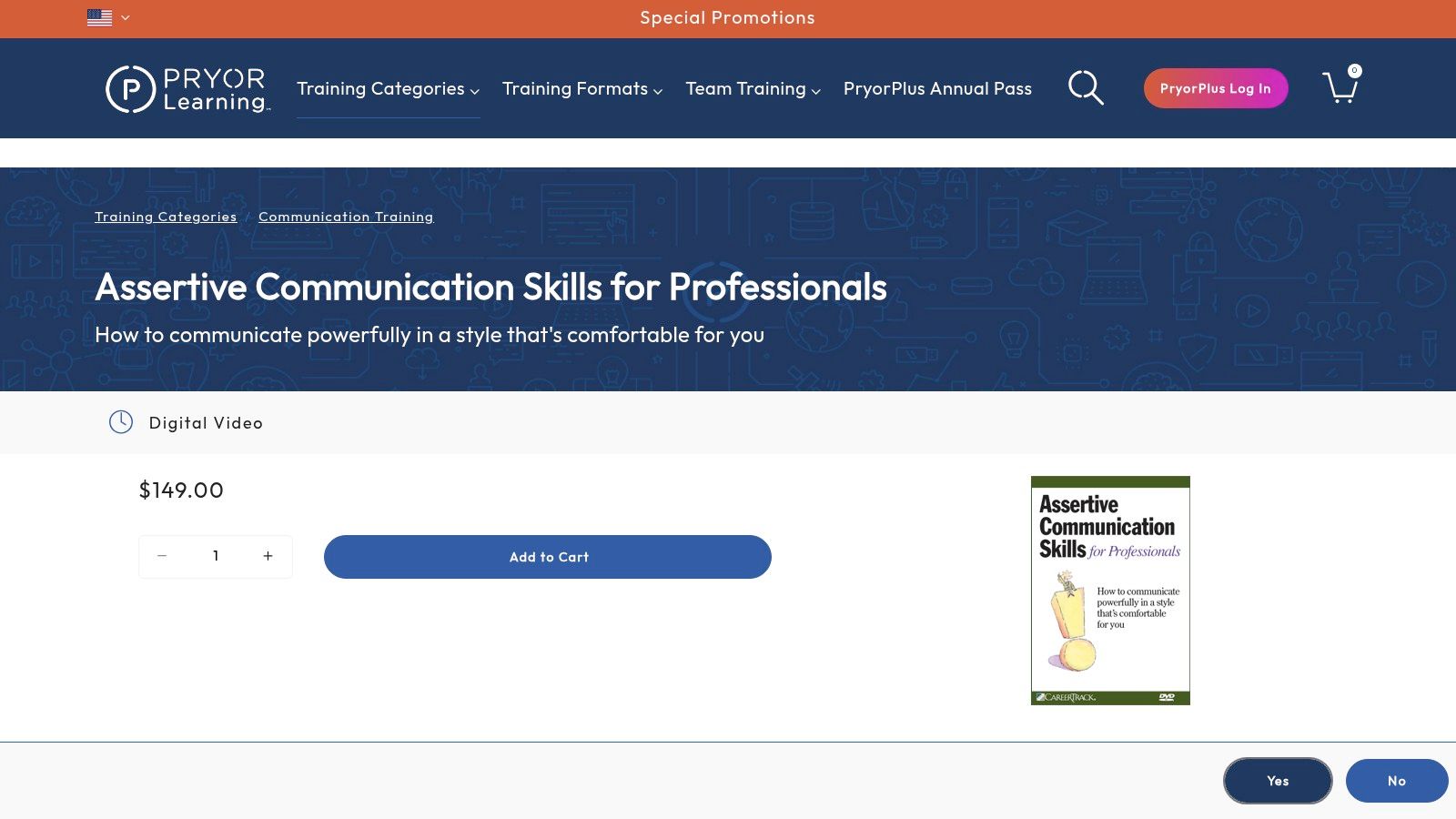The width and height of the screenshot is (1456, 819).
Task: Click the clock icon beside Digital Video
Action: (x=121, y=421)
